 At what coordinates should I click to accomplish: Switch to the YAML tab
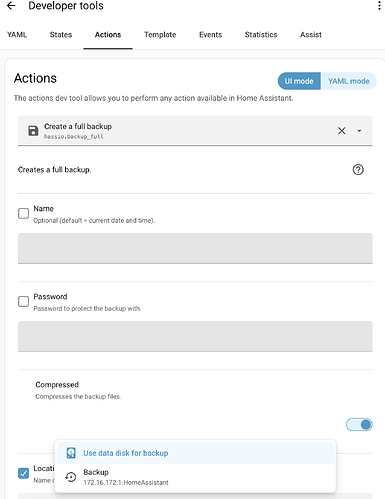tap(17, 35)
